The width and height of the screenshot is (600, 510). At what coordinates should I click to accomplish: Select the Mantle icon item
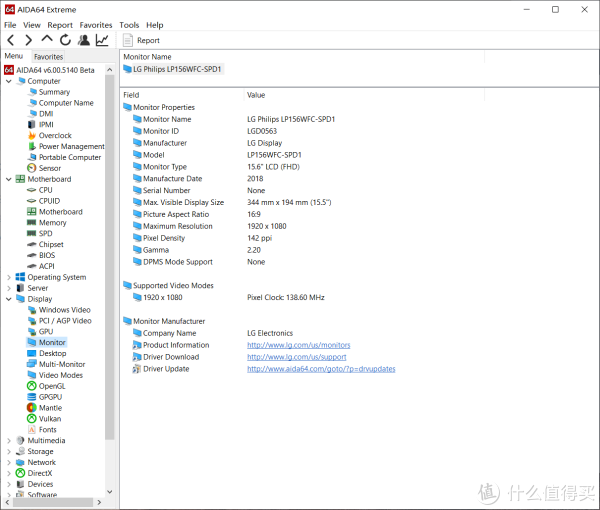coord(32,408)
